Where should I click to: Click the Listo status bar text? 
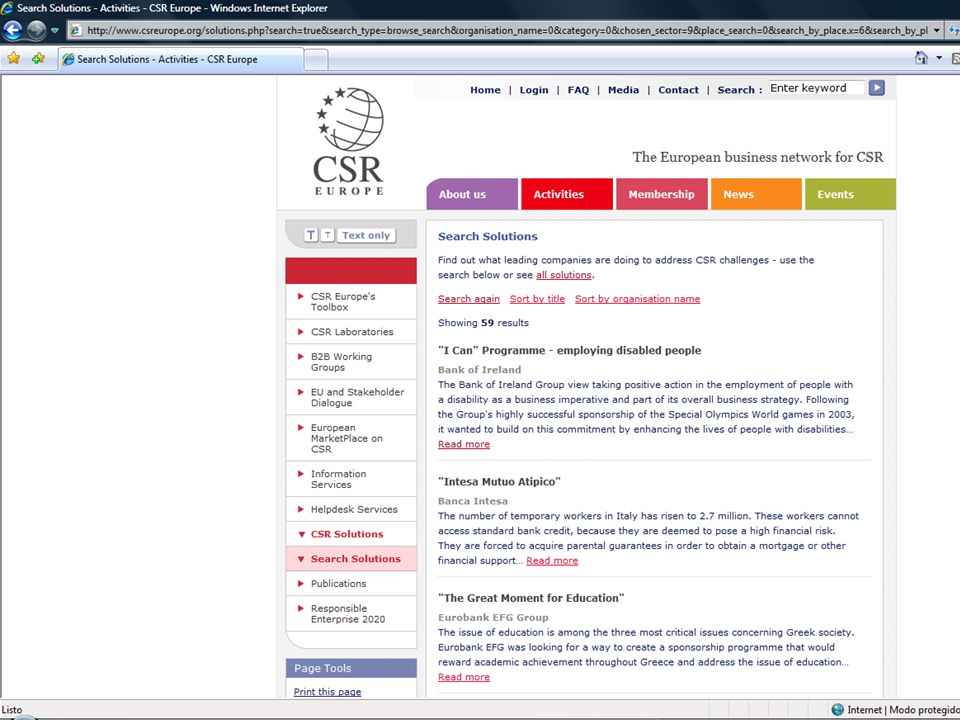click(x=12, y=710)
